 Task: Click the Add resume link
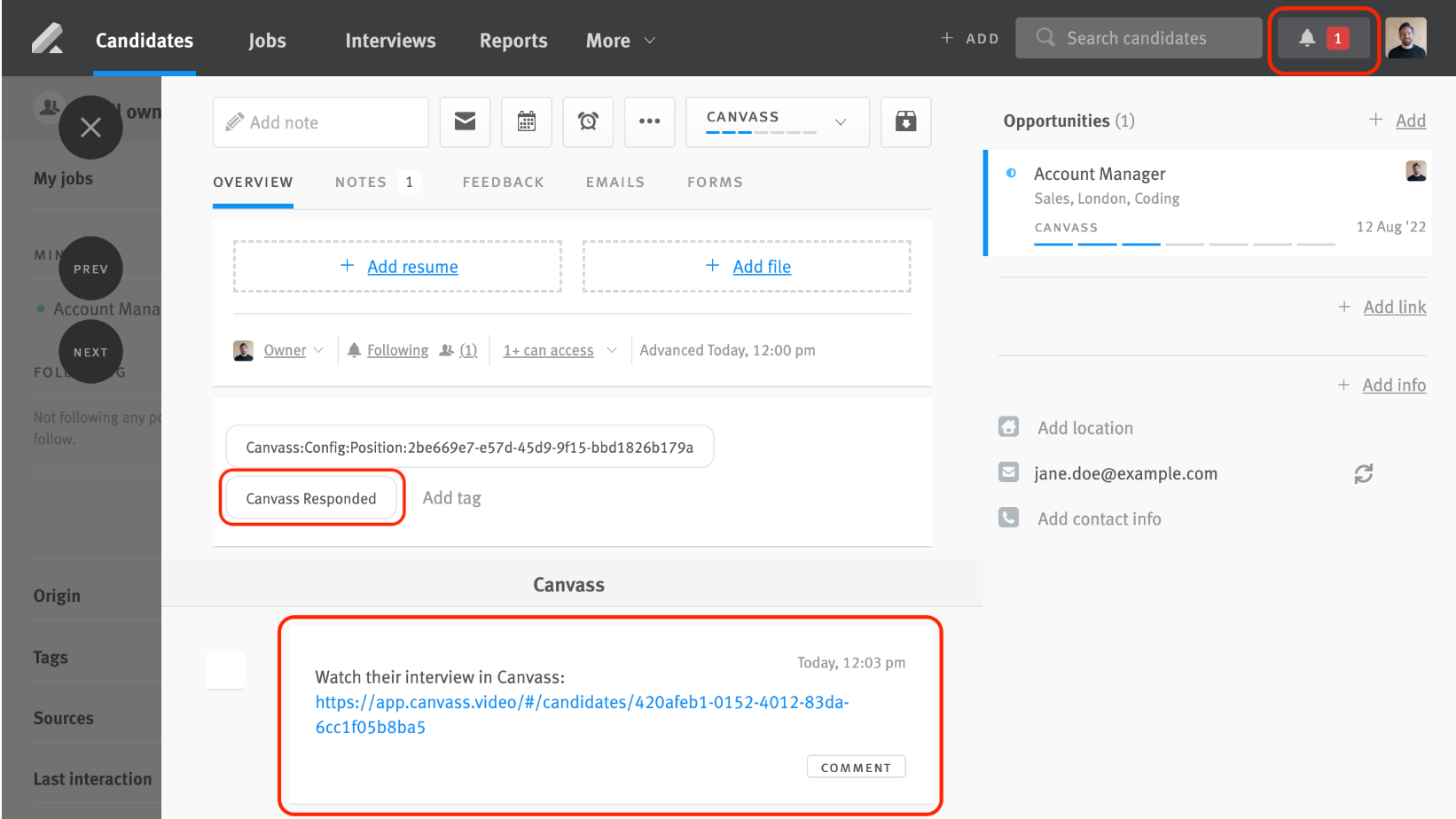click(x=412, y=267)
